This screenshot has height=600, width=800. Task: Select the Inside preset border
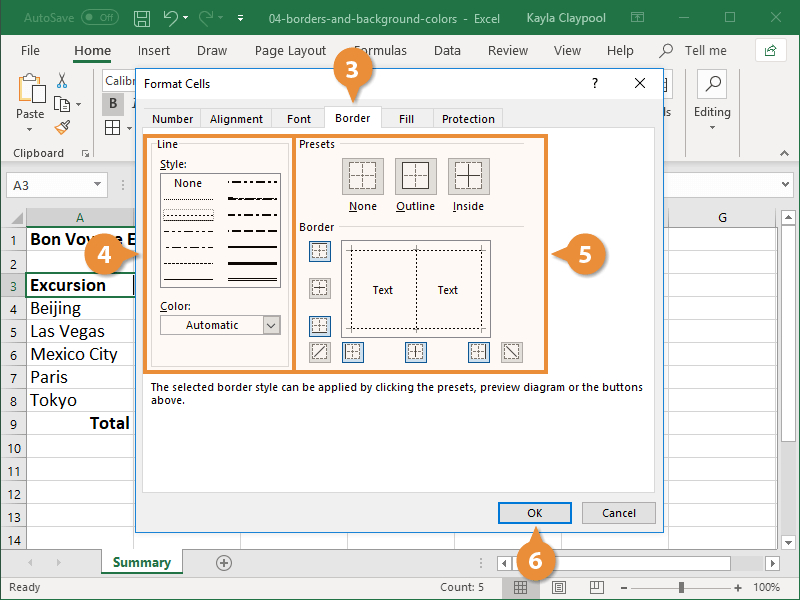467,176
